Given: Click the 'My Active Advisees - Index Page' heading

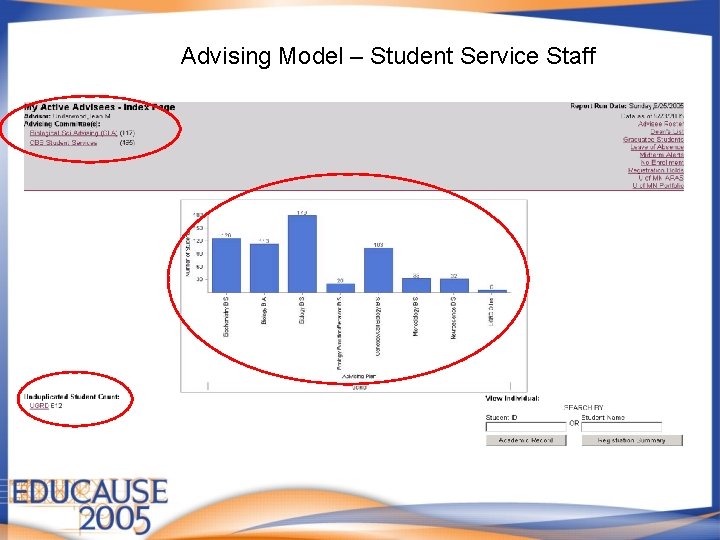Looking at the screenshot, I should (x=100, y=107).
